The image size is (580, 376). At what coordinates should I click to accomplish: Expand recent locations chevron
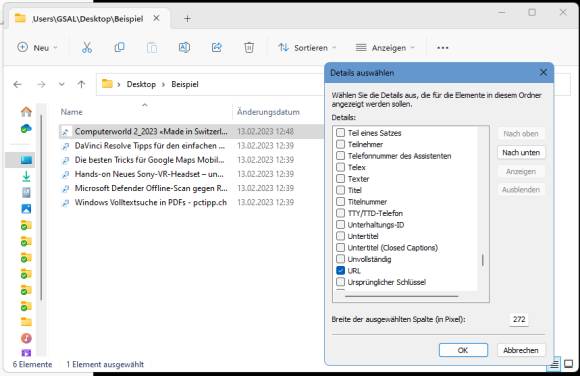click(61, 84)
